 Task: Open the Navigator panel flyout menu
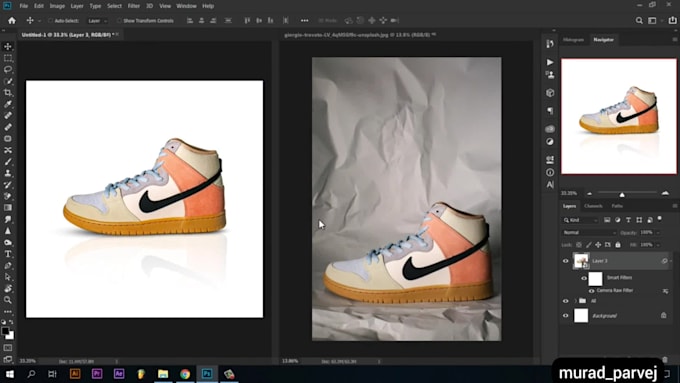pos(675,39)
